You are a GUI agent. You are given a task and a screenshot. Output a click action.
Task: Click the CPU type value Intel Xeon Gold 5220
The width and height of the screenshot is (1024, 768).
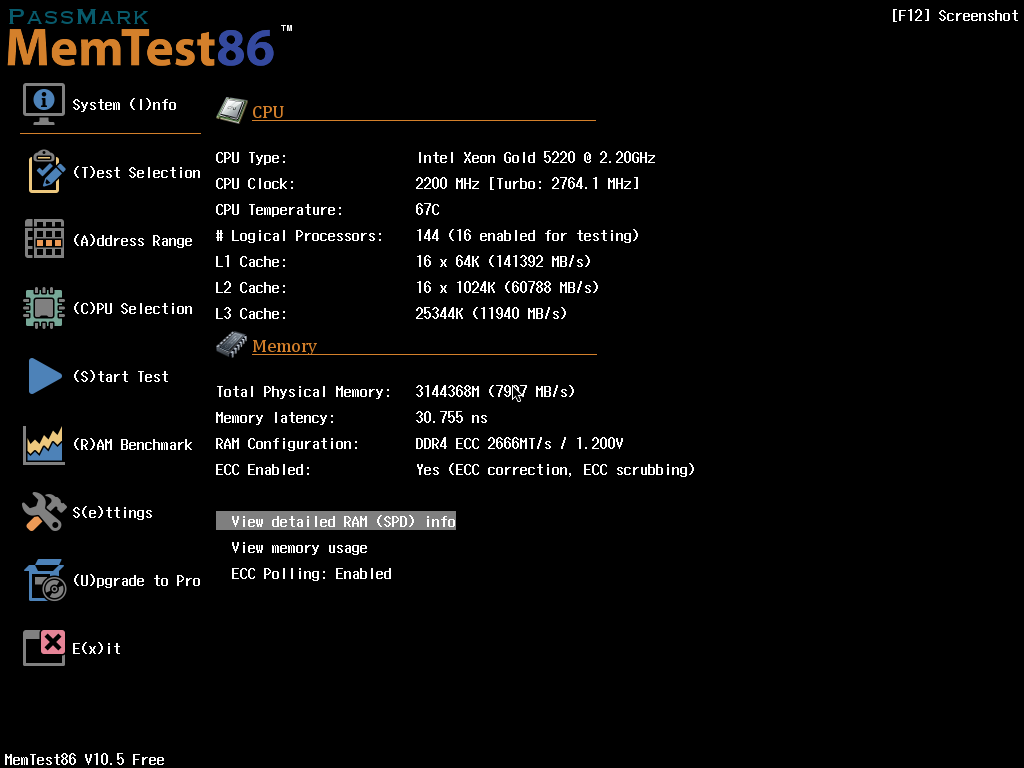point(536,158)
